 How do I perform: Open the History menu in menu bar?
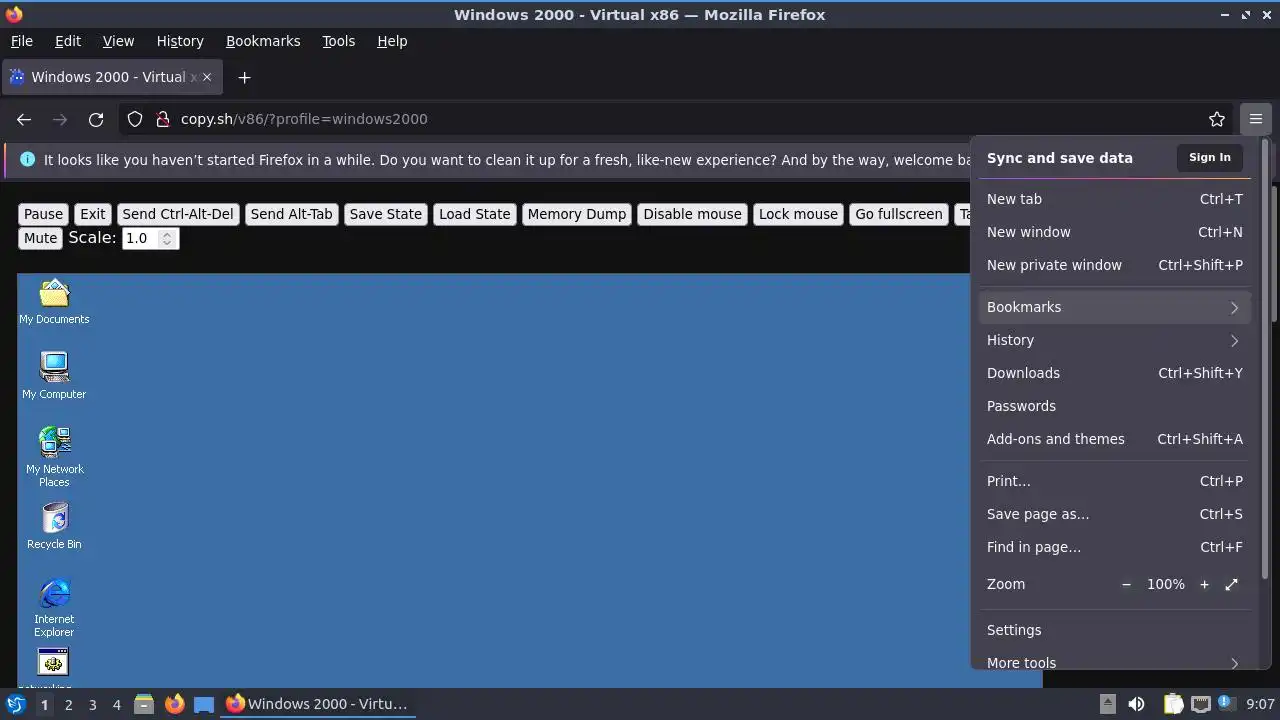[x=180, y=41]
